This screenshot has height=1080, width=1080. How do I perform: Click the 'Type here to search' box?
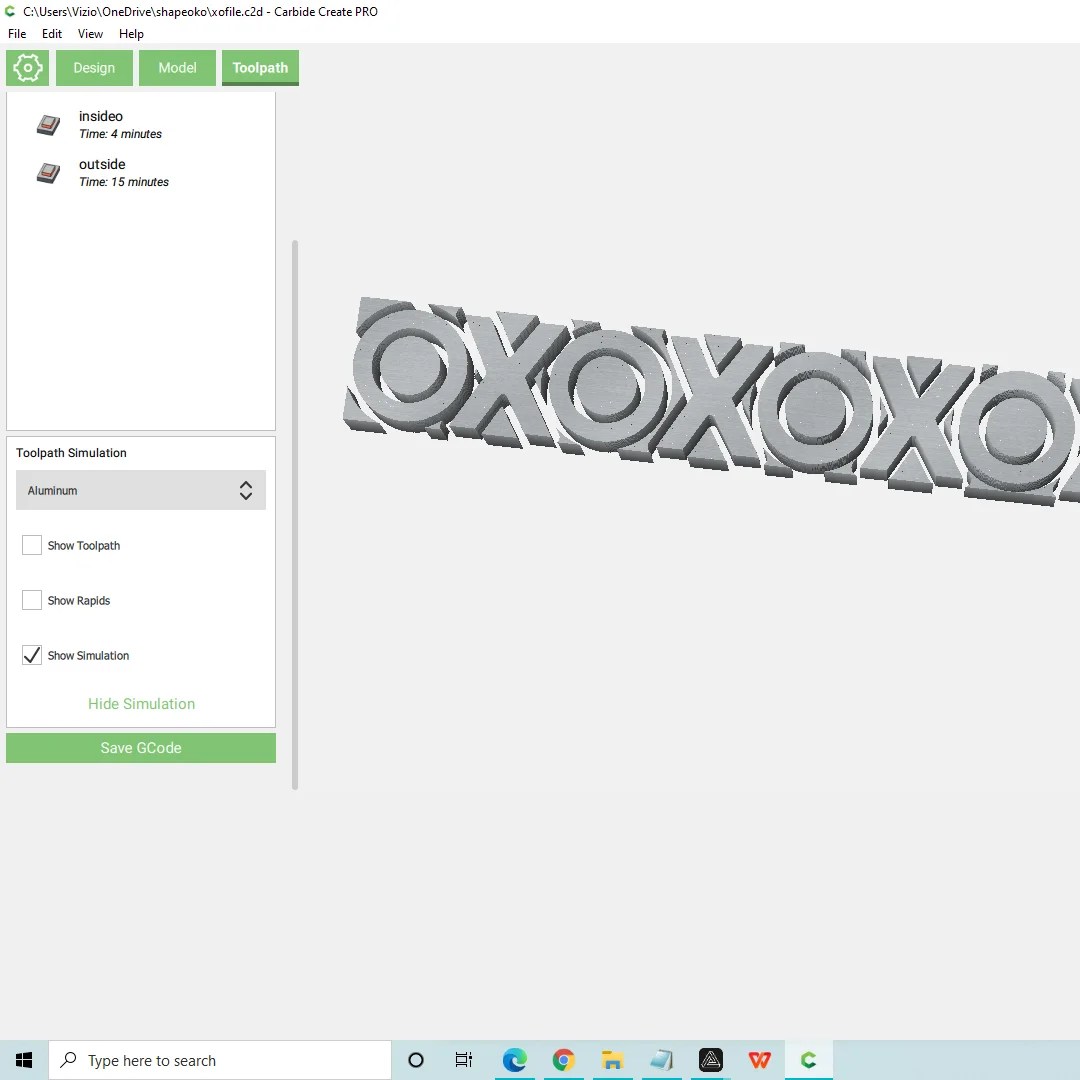(x=220, y=1060)
